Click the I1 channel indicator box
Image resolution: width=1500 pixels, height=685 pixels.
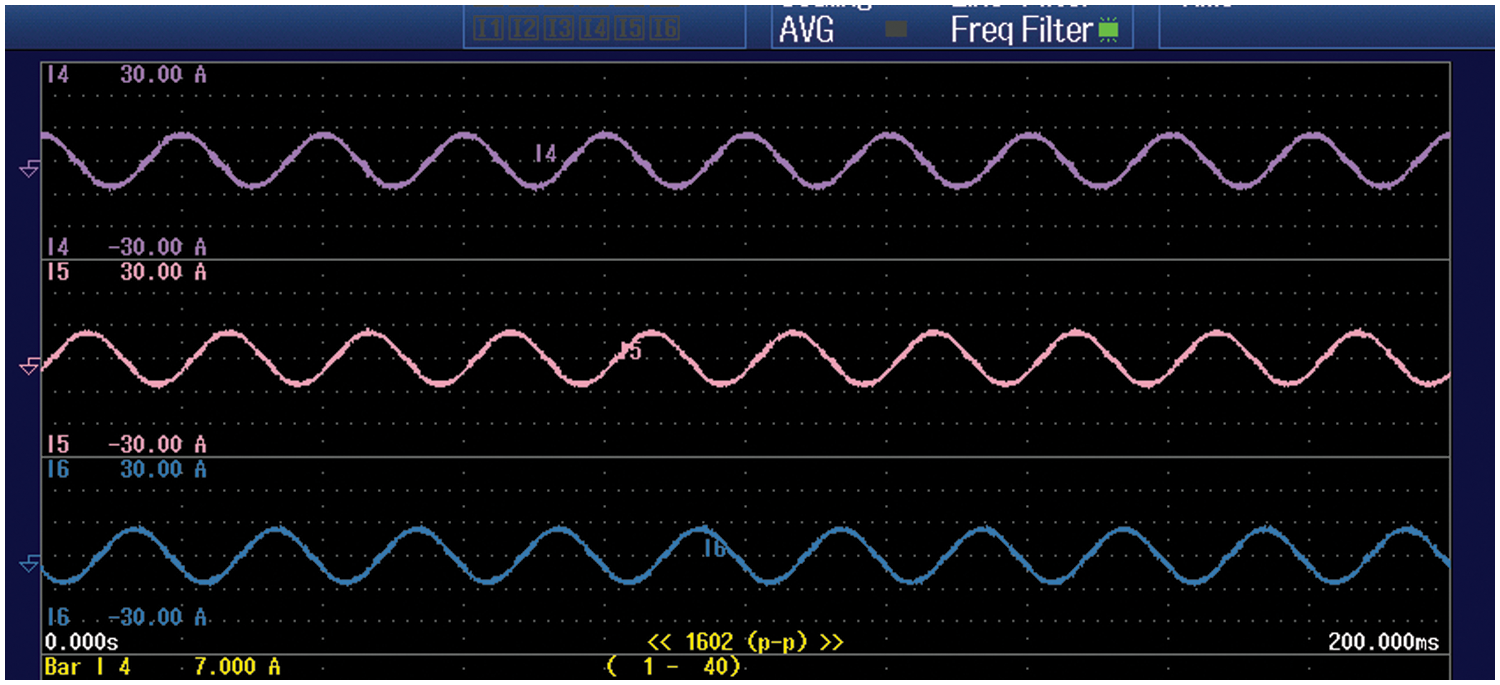click(x=488, y=30)
